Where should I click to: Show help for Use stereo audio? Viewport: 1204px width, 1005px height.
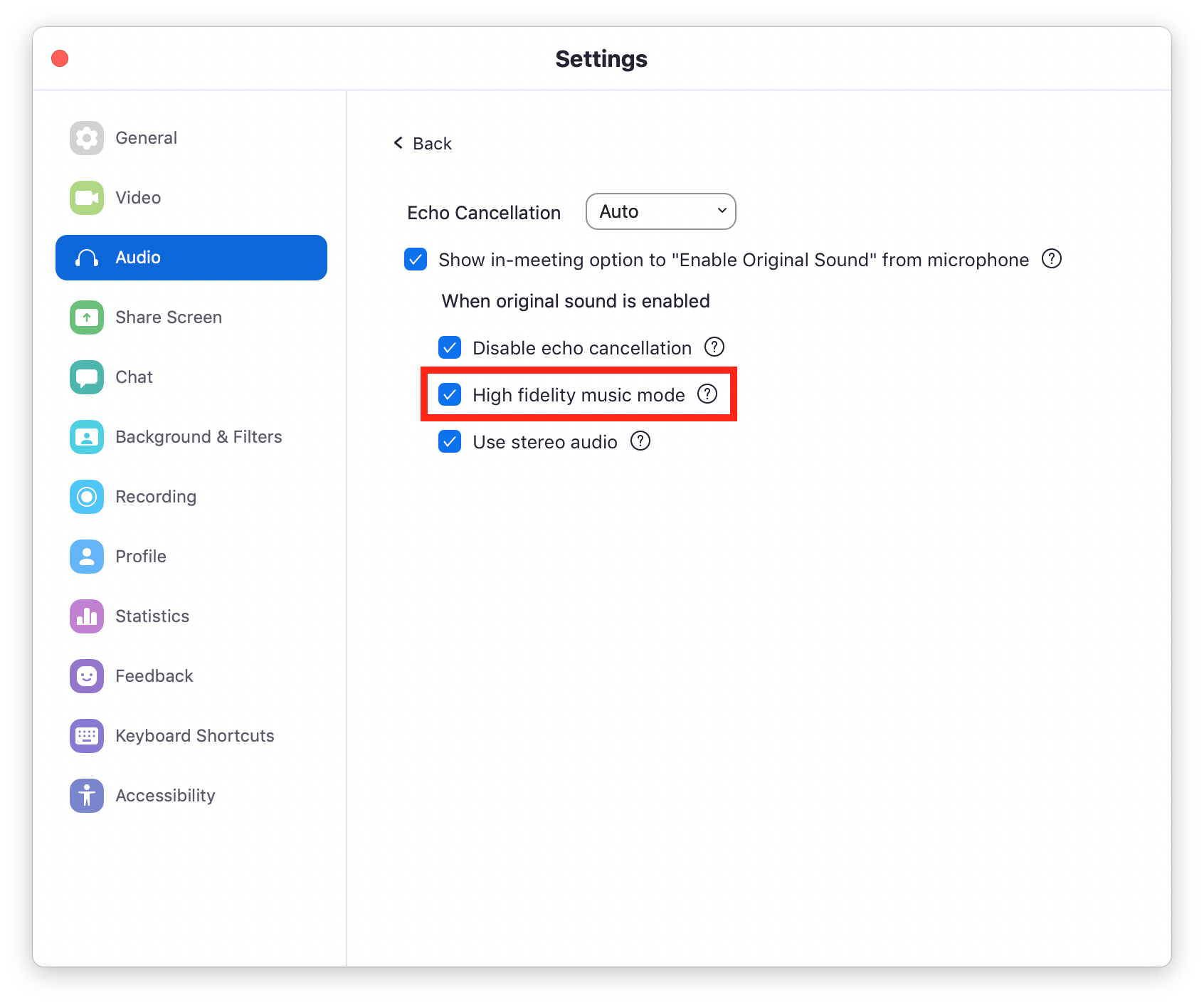click(640, 441)
